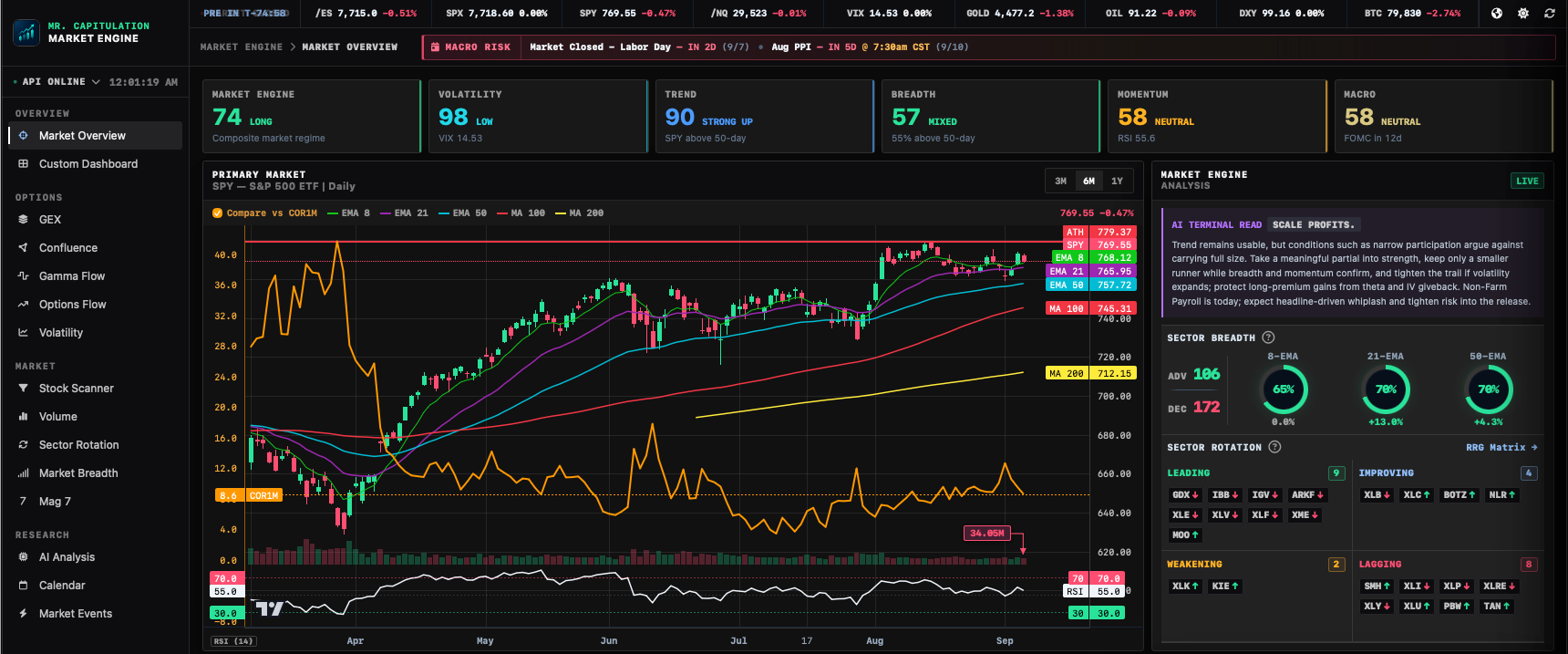Click Macro Risk calendar icon
Viewport: 1568px width, 654px height.
pos(435,47)
